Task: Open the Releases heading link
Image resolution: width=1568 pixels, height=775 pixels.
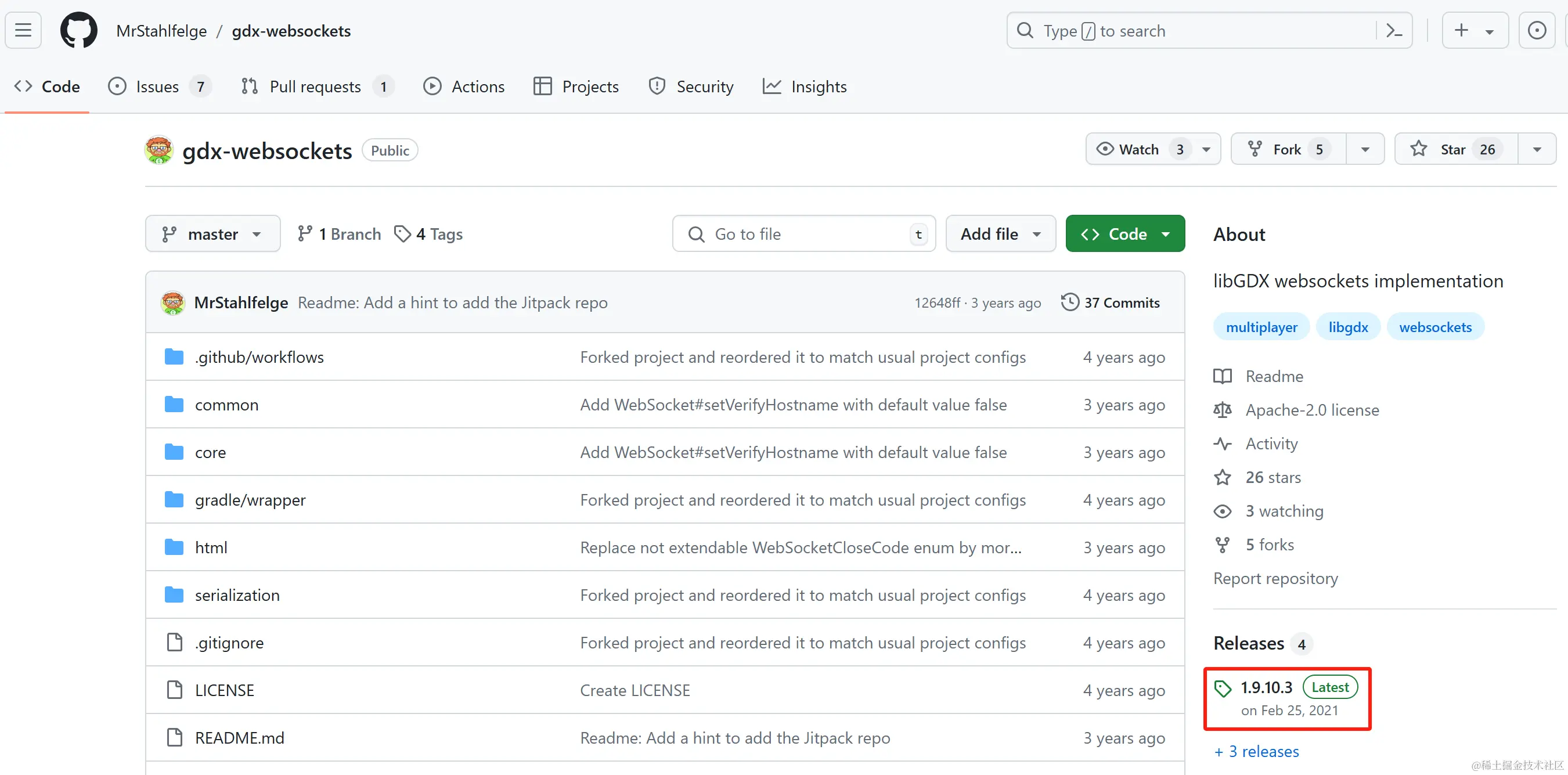Action: click(x=1249, y=643)
